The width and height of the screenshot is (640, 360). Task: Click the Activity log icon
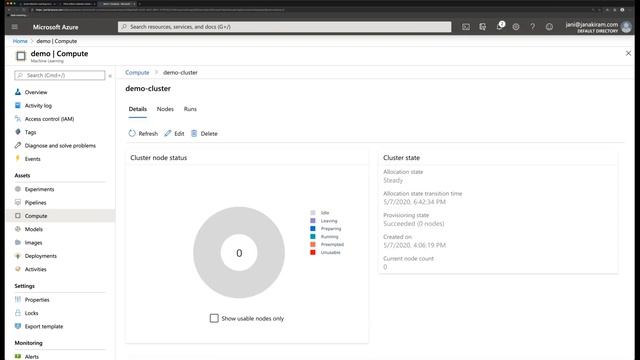pyautogui.click(x=18, y=105)
